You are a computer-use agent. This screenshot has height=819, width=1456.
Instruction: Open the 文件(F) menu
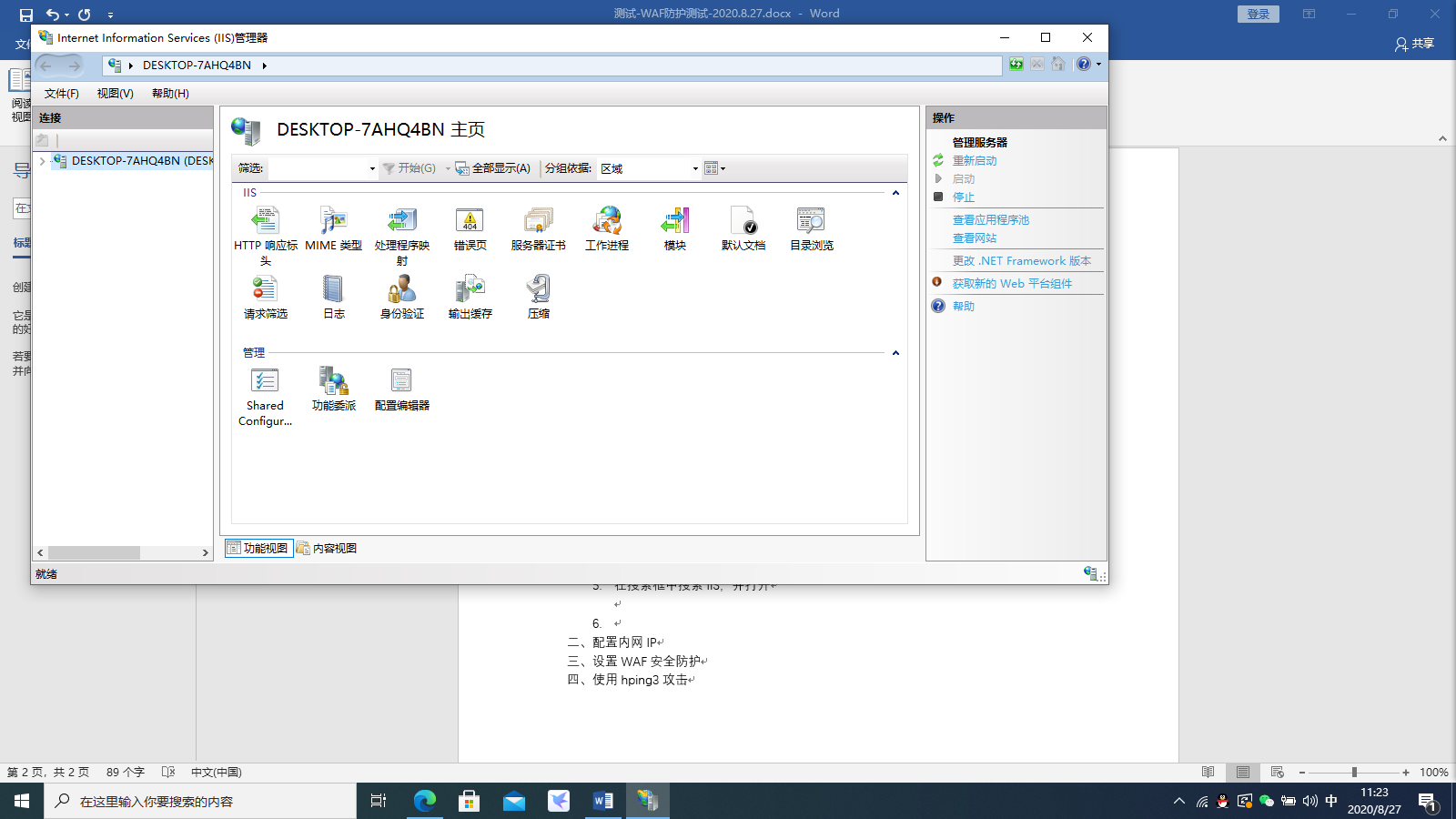[x=62, y=94]
